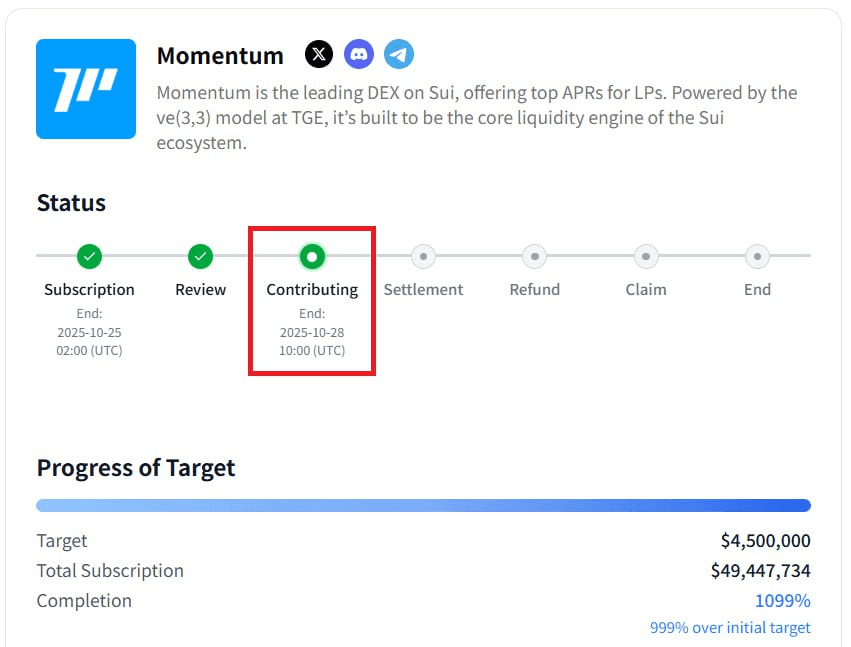Click the Subscription step green checkmark
The image size is (851, 647).
point(89,257)
